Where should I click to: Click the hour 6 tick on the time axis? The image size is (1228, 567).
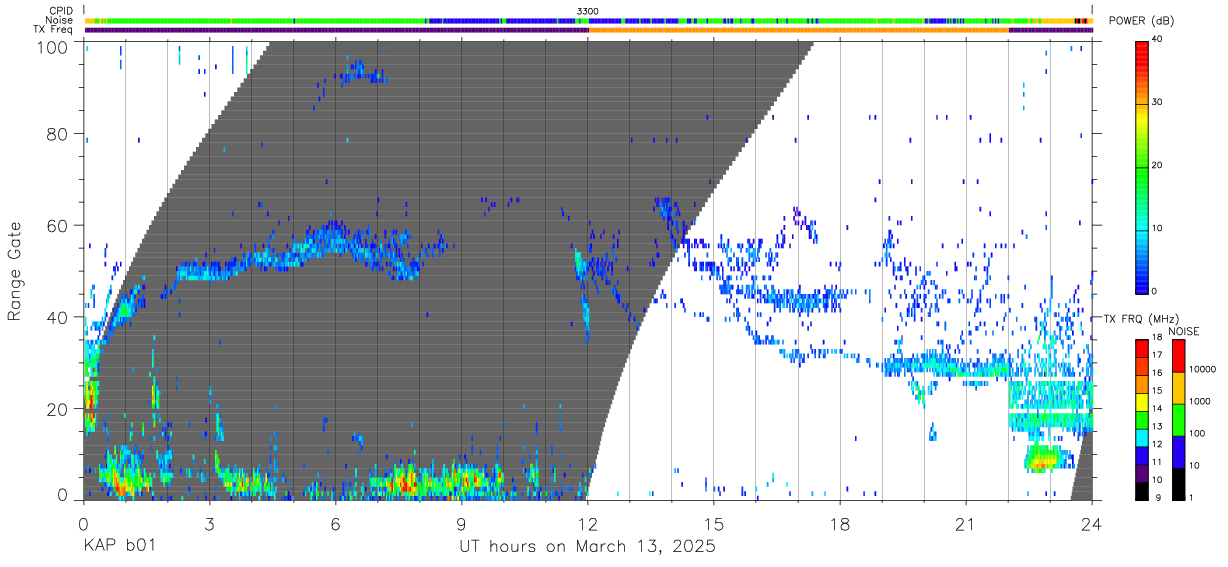click(x=336, y=523)
